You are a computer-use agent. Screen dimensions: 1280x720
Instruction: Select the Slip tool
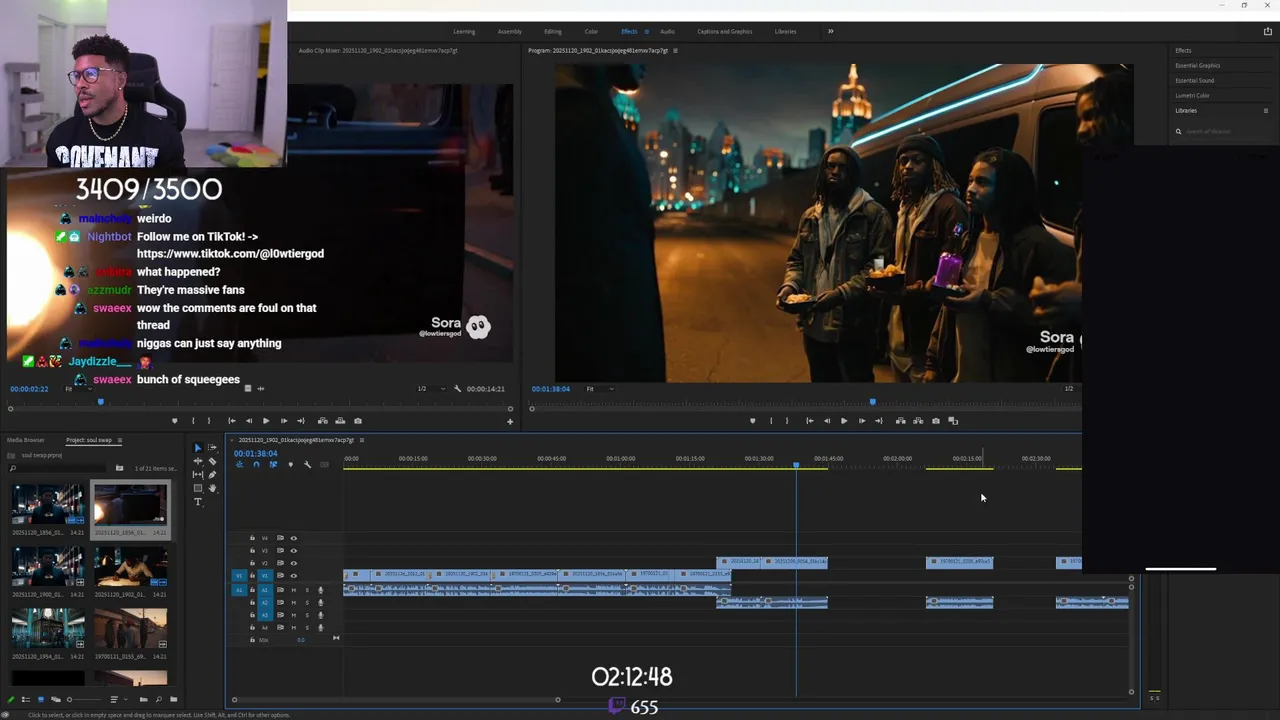198,475
